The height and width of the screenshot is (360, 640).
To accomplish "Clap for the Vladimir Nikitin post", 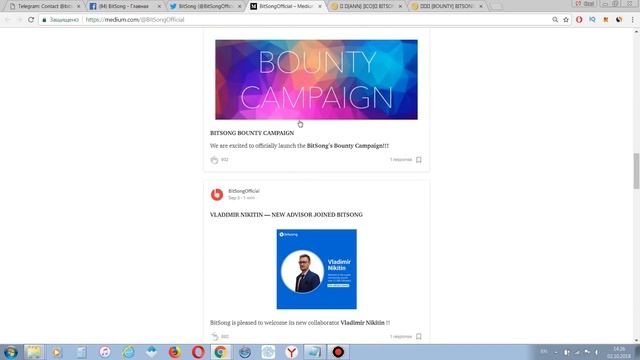I will pos(214,336).
